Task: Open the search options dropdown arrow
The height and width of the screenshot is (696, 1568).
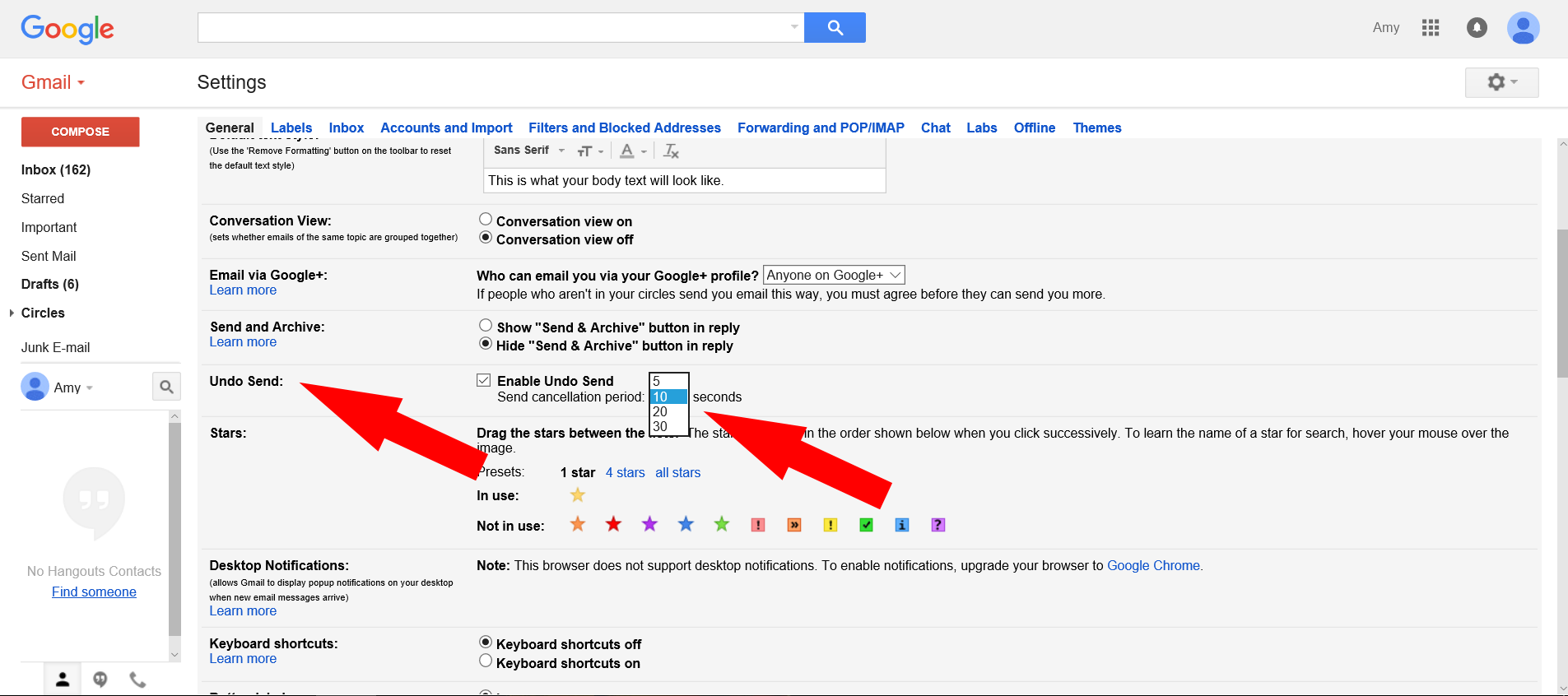Action: (x=794, y=27)
